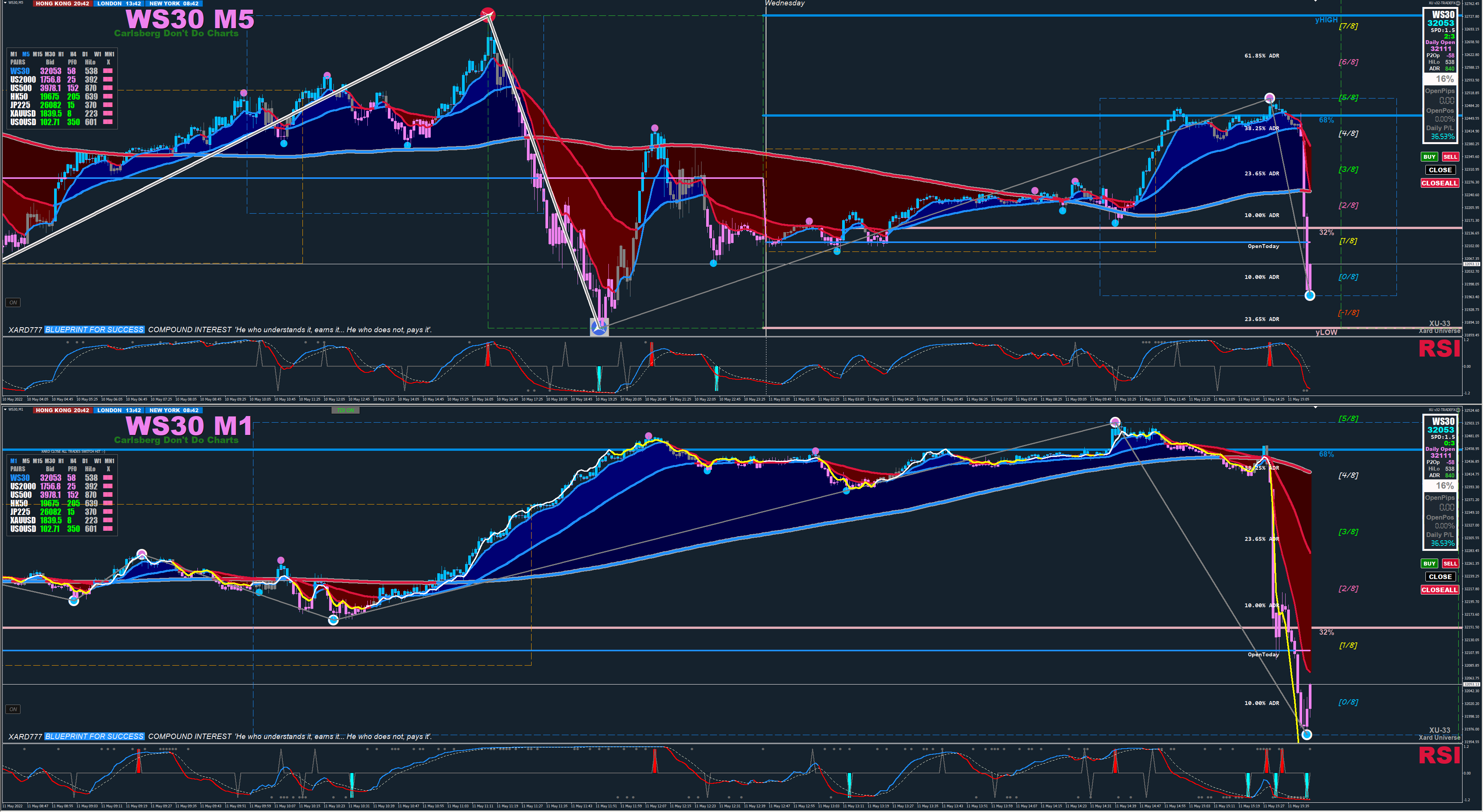Toggle the TDI ON switch
The width and height of the screenshot is (1483, 812).
tap(346, 410)
